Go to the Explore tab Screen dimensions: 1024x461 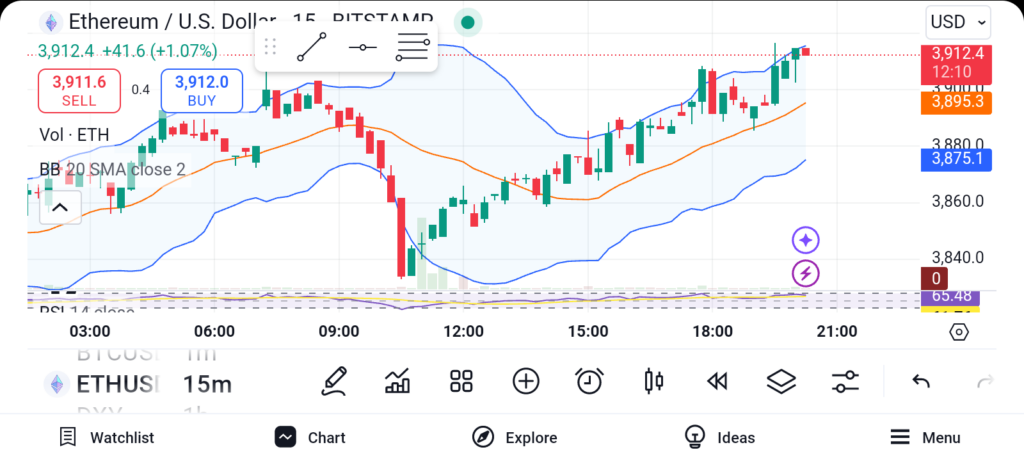point(515,437)
